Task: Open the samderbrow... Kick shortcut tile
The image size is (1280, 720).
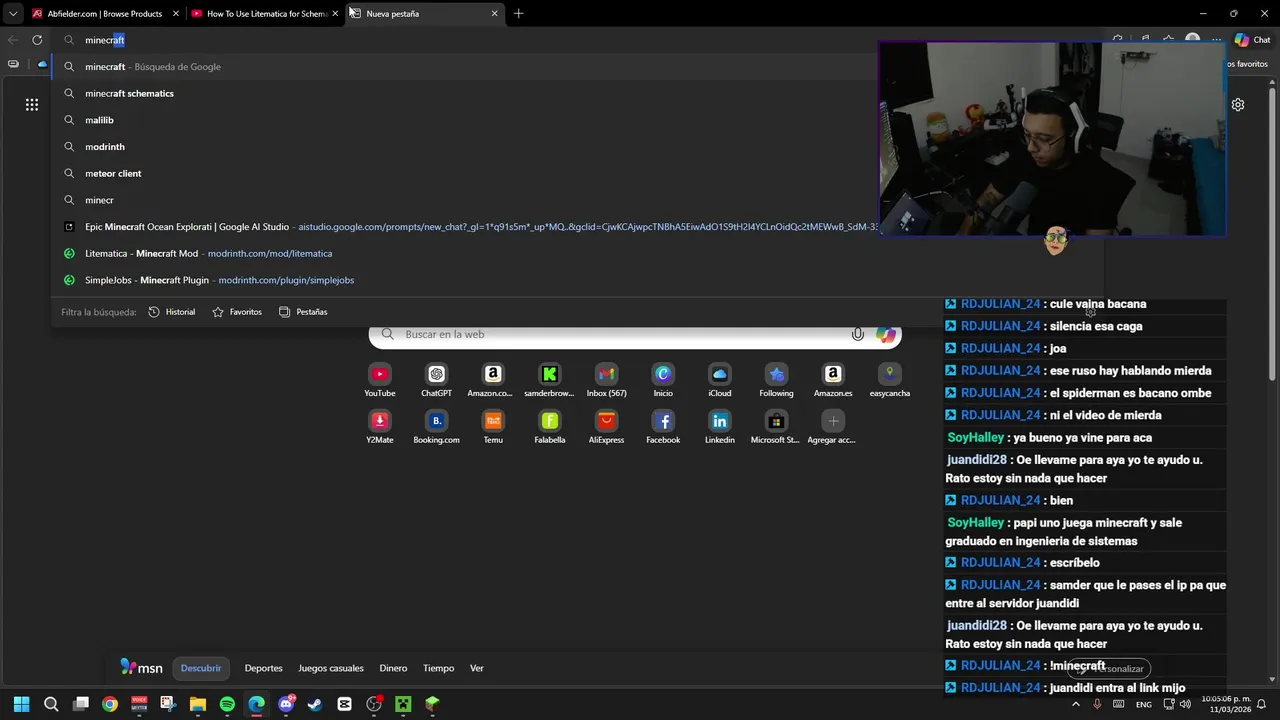Action: [x=549, y=380]
